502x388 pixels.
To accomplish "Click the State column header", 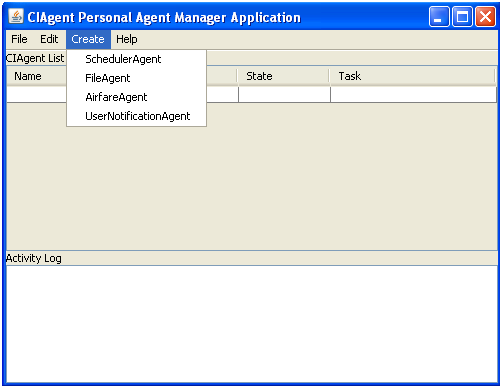I will [284, 76].
